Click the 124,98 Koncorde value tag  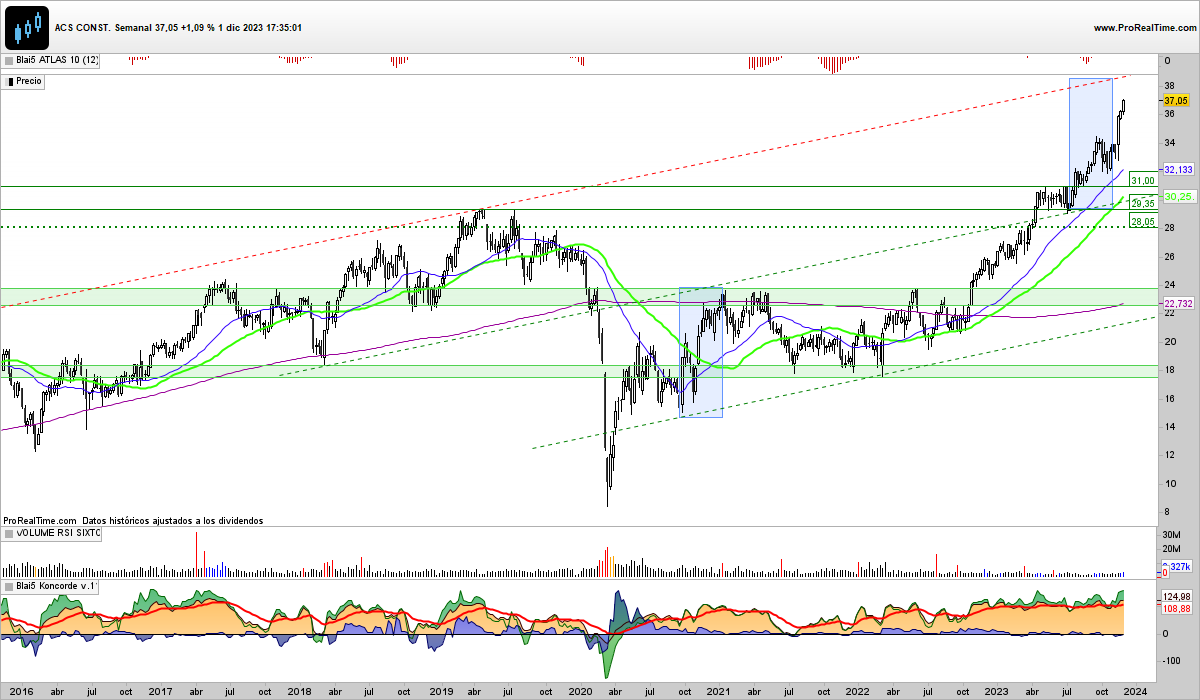click(x=1175, y=597)
